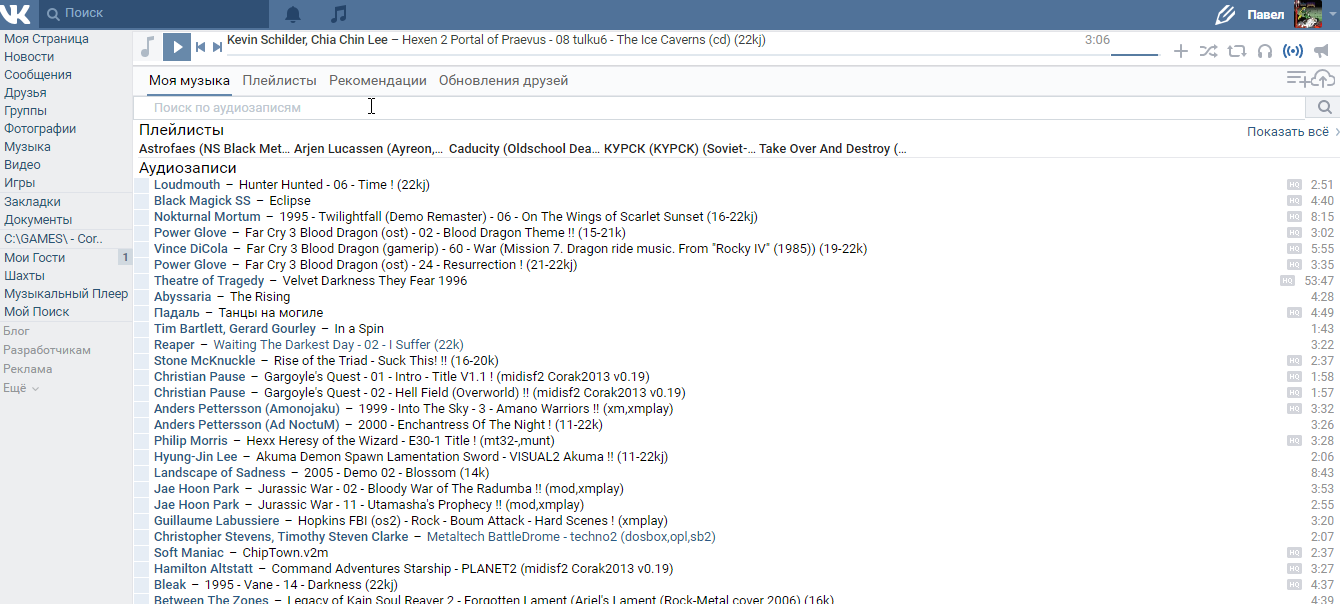Open Take Over And Destroy playlist
This screenshot has width=1340, height=604.
pos(833,149)
